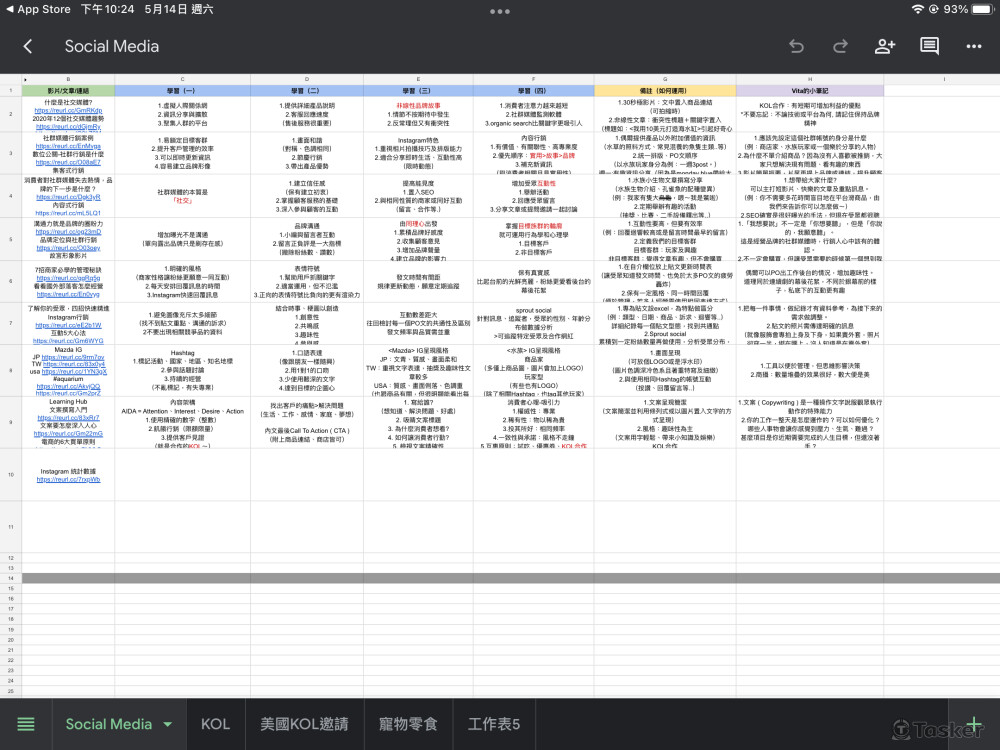
Task: Open the more options ellipsis menu
Action: pos(973,46)
